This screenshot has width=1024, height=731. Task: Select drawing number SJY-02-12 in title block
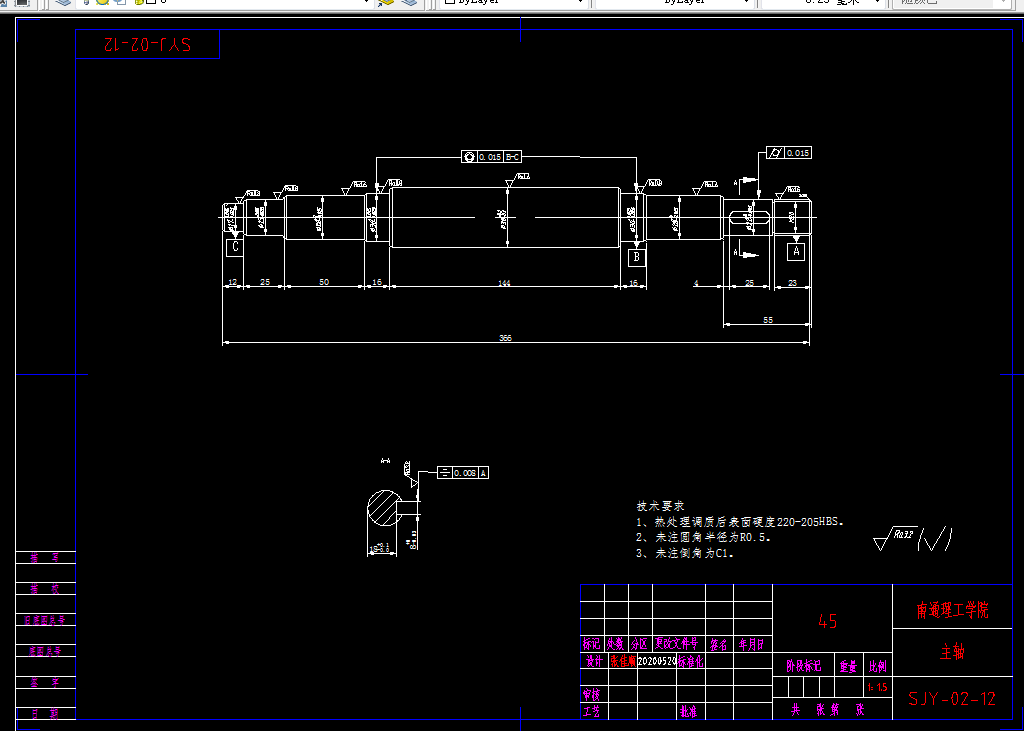click(x=952, y=699)
